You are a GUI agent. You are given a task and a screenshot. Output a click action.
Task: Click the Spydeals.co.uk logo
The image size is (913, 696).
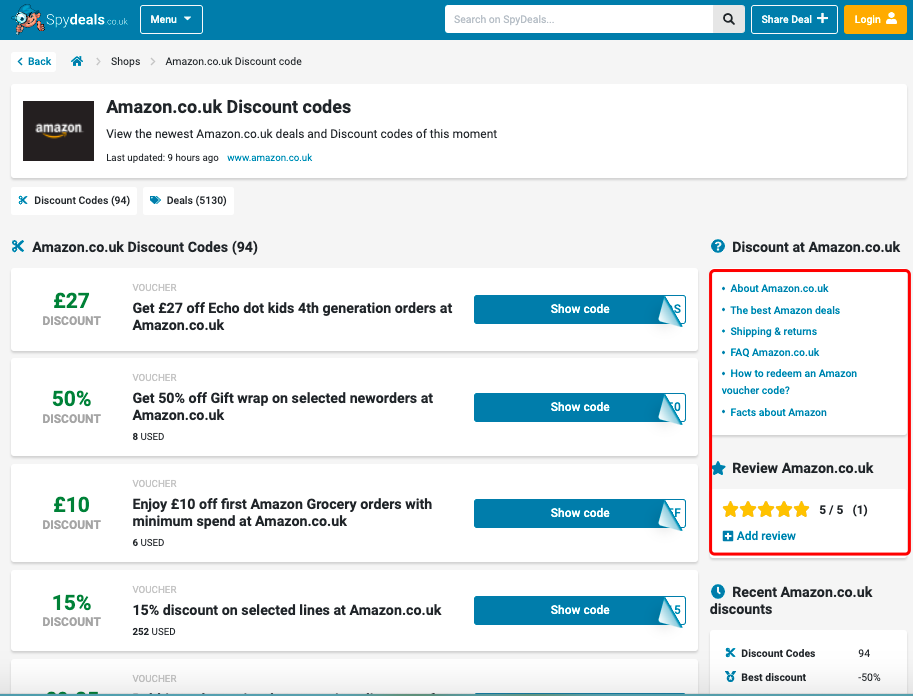(x=70, y=19)
